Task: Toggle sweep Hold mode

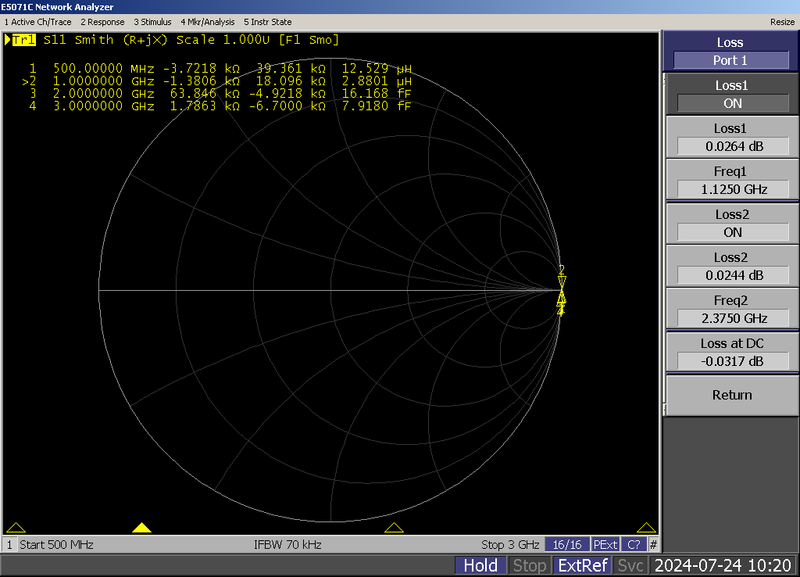Action: click(479, 565)
